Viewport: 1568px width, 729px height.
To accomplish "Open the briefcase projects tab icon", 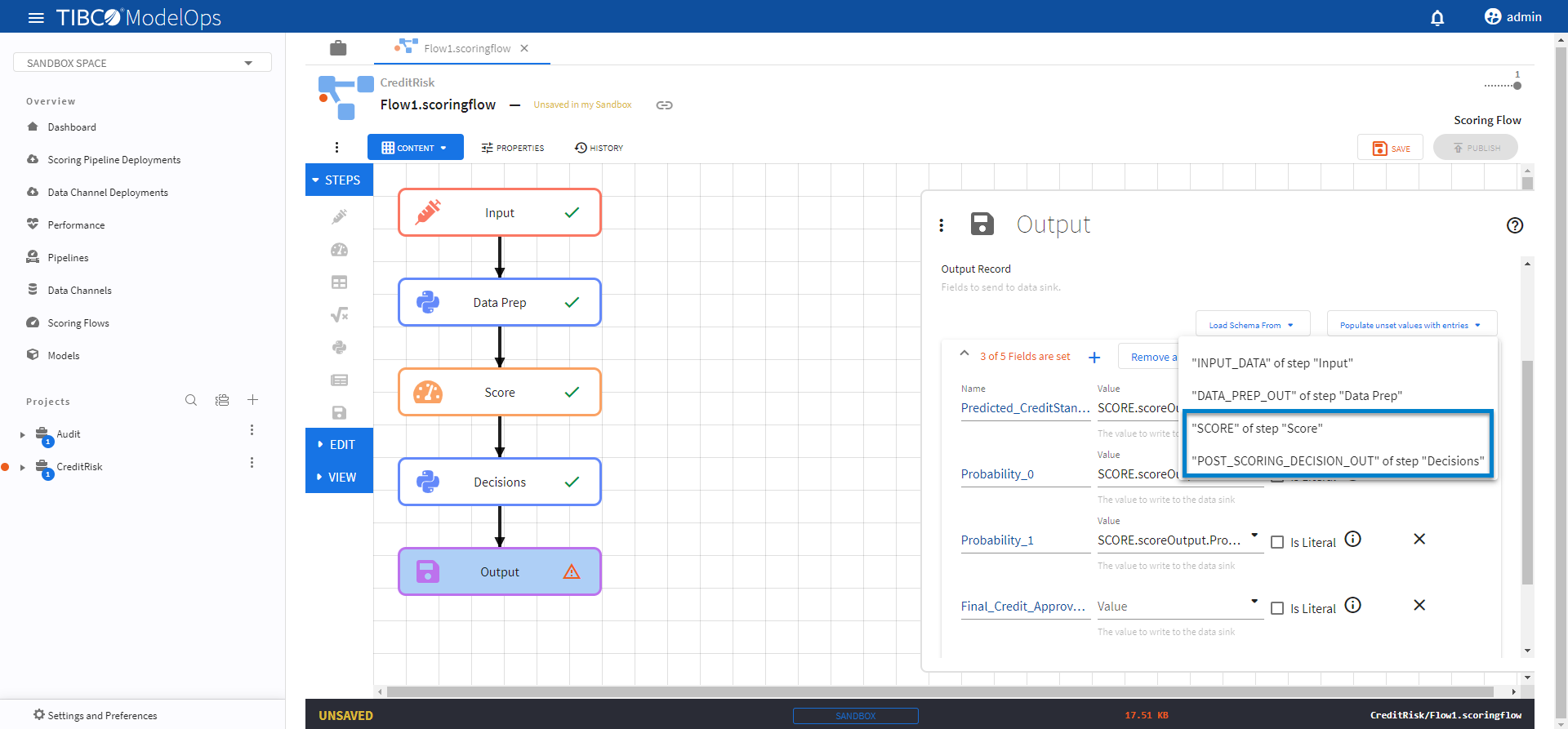I will [338, 48].
